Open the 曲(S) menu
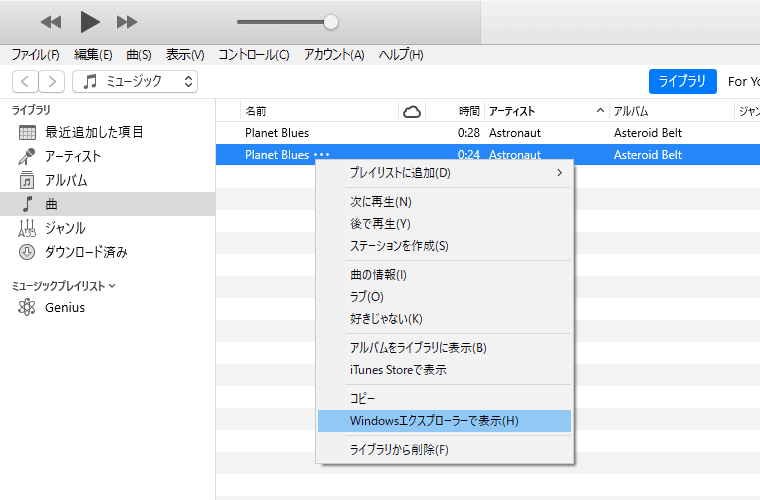Image resolution: width=760 pixels, height=500 pixels. 139,55
